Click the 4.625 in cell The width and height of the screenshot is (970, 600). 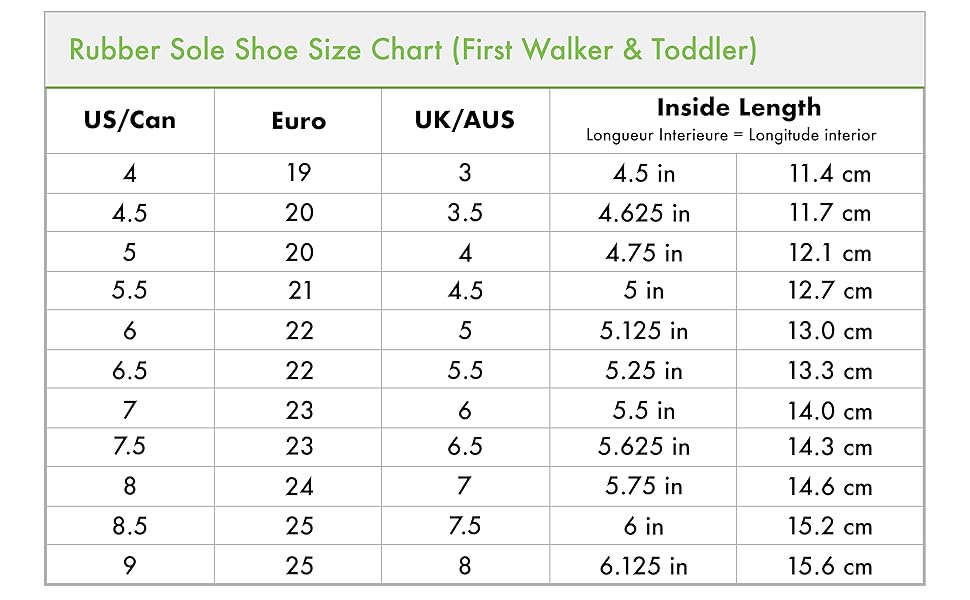point(644,213)
